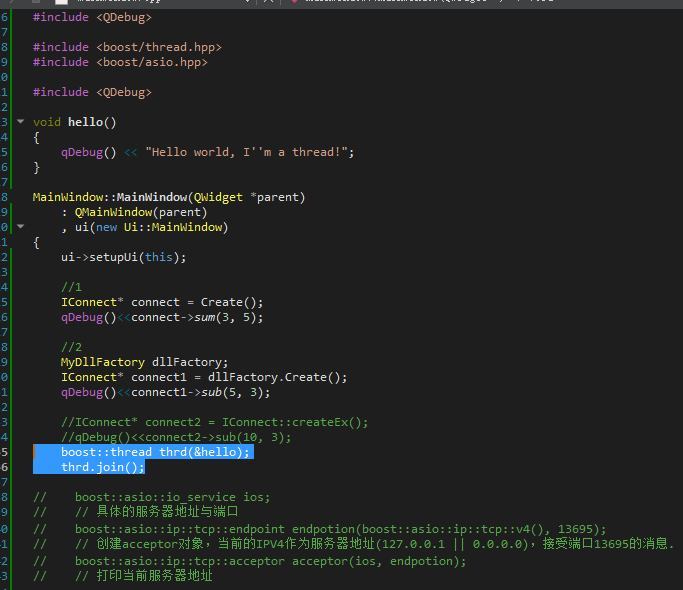Click the "Hello world, I''m a thread!" string
683x590 pixels.
(x=247, y=152)
